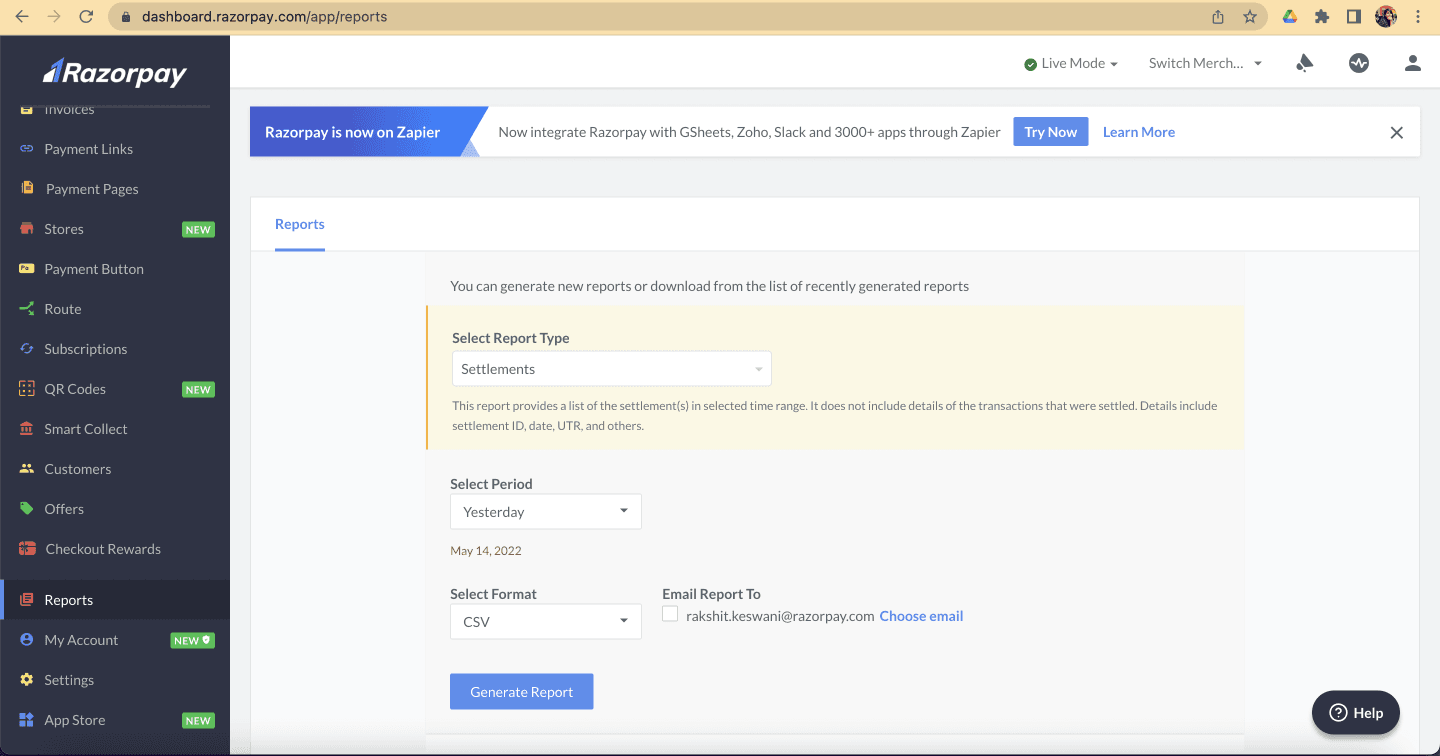1440x756 pixels.
Task: Click the Route sidebar icon
Action: (27, 309)
